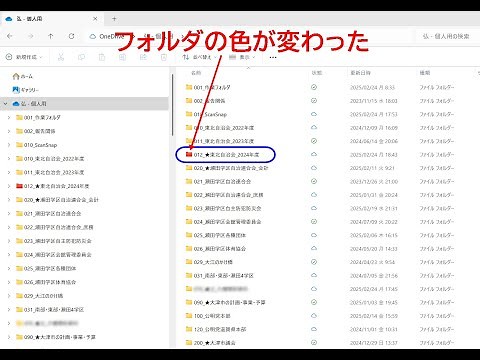Viewport: 480px width, 360px height.
Task: Click the Home icon in navigation pane
Action: tap(16, 76)
